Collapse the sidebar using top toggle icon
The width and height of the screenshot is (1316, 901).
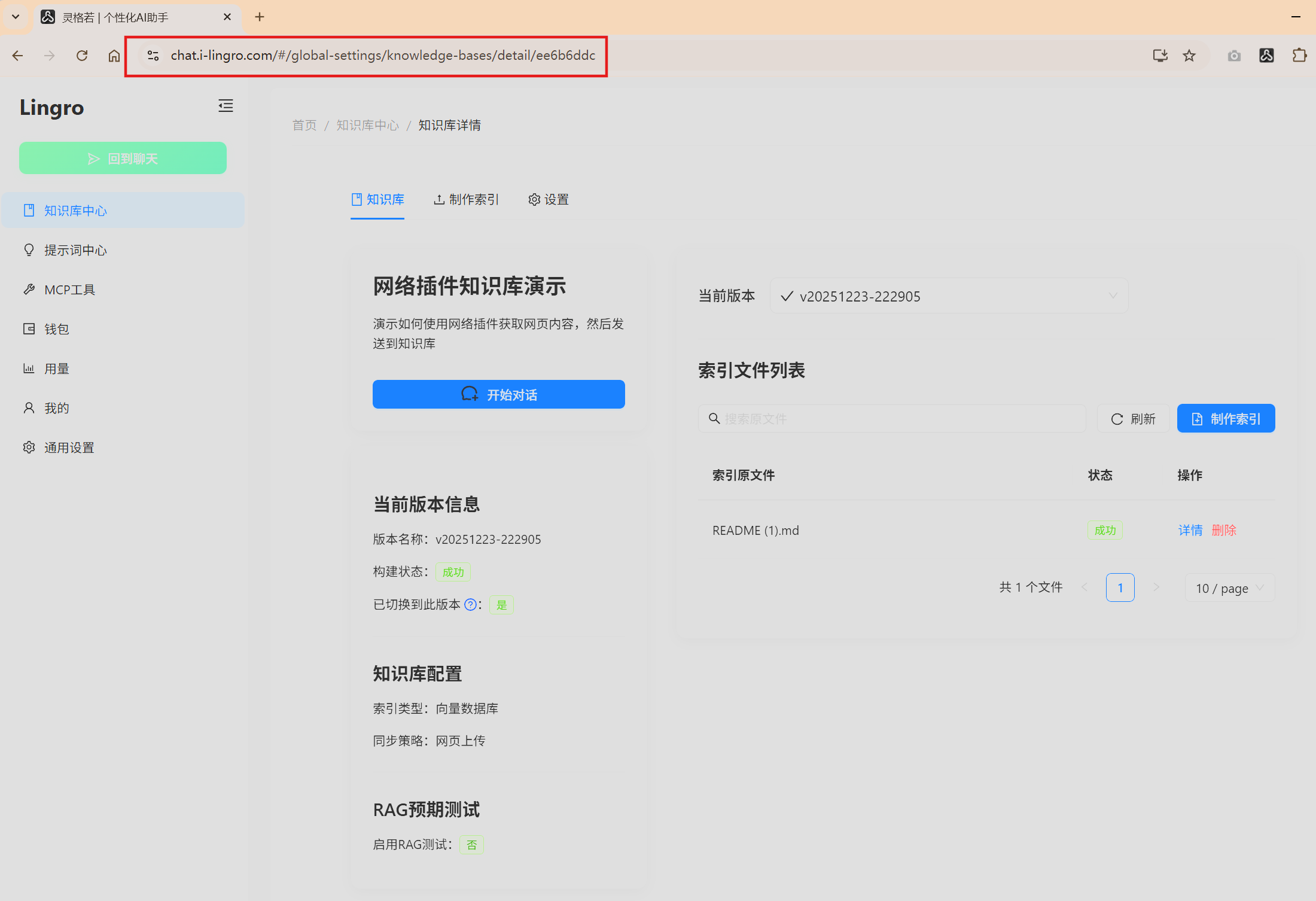pyautogui.click(x=226, y=105)
